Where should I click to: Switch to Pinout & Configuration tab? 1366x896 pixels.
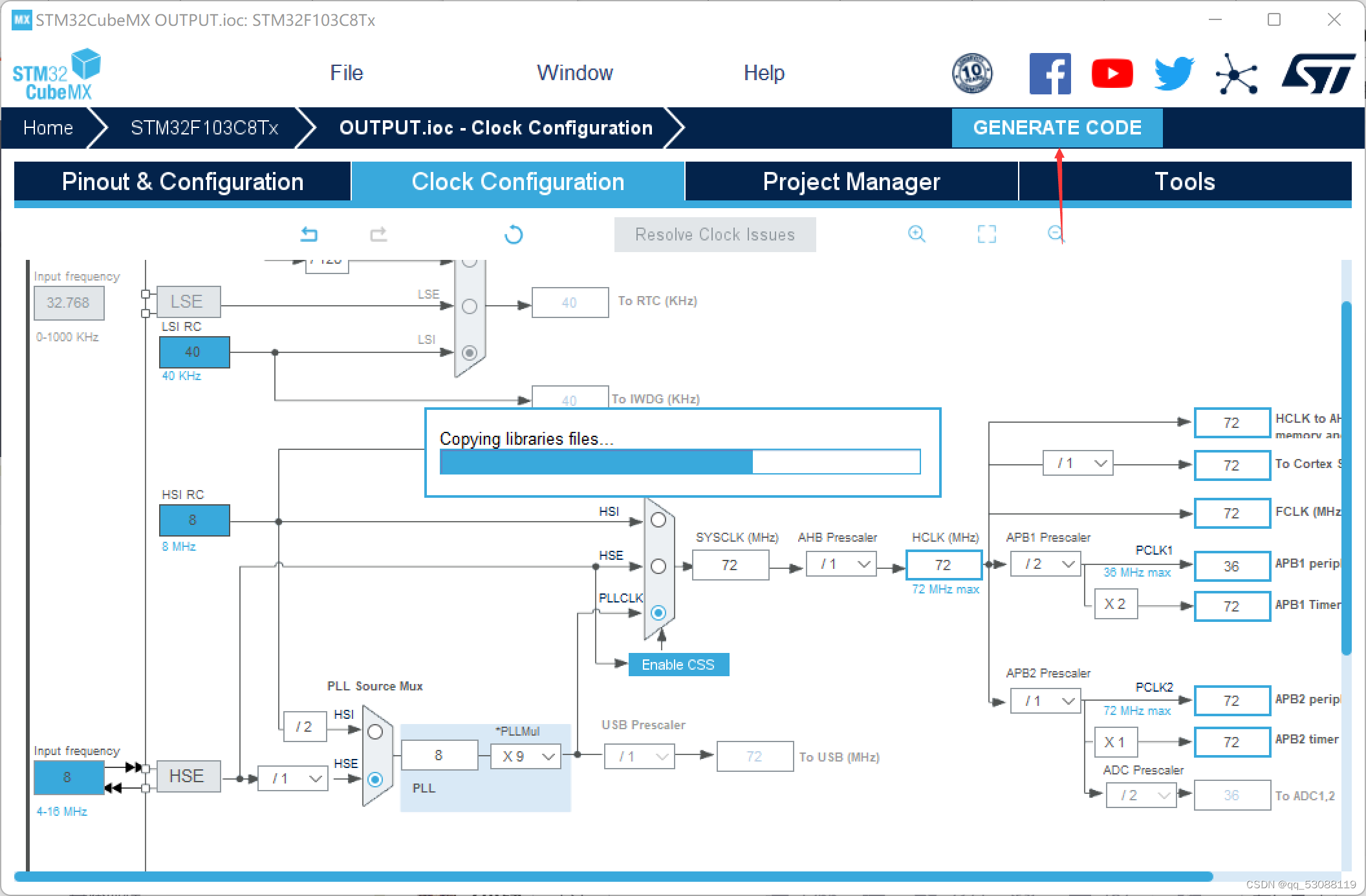click(x=182, y=182)
